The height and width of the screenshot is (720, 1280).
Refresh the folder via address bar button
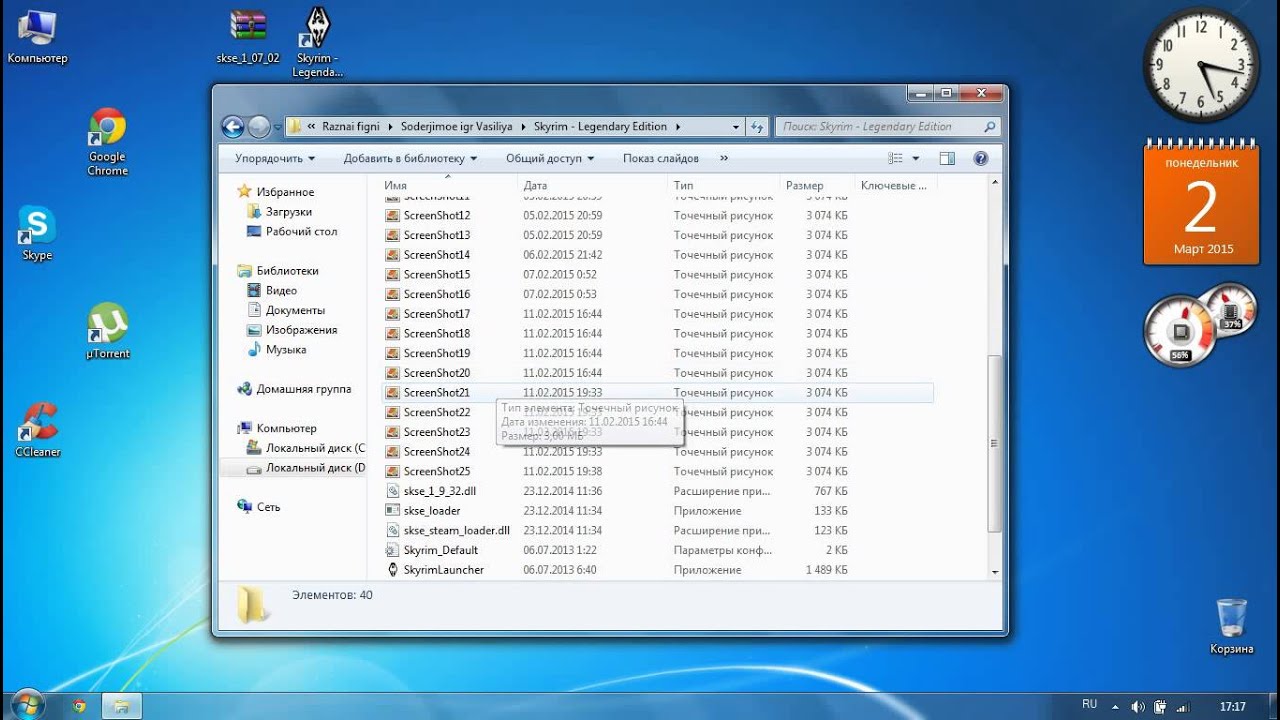coord(757,127)
